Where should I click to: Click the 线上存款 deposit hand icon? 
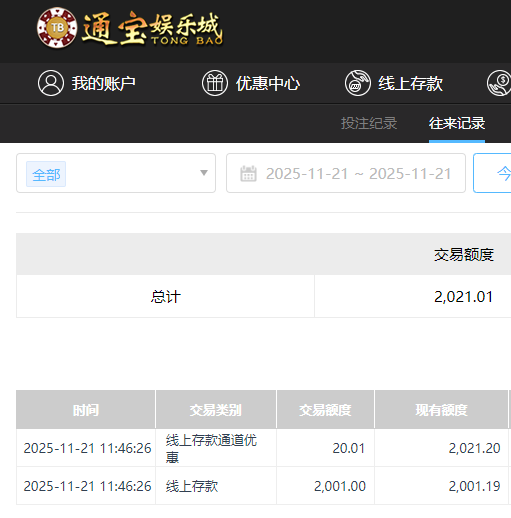click(358, 83)
